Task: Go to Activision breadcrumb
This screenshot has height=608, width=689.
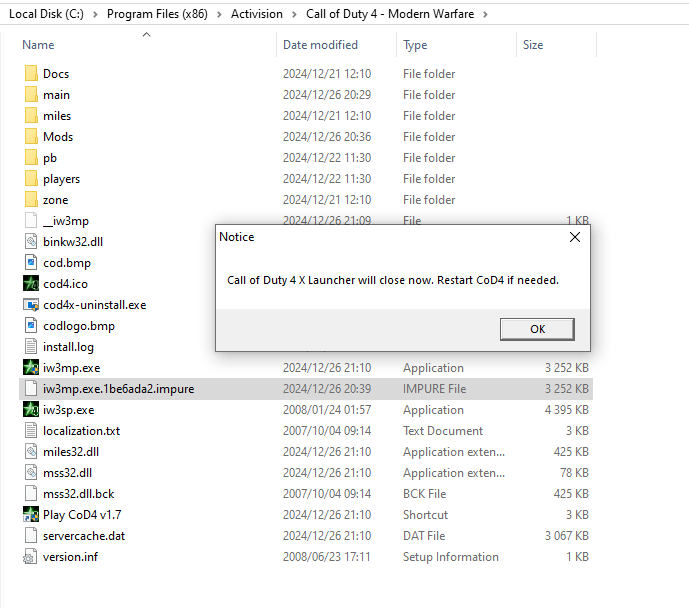Action: click(257, 14)
